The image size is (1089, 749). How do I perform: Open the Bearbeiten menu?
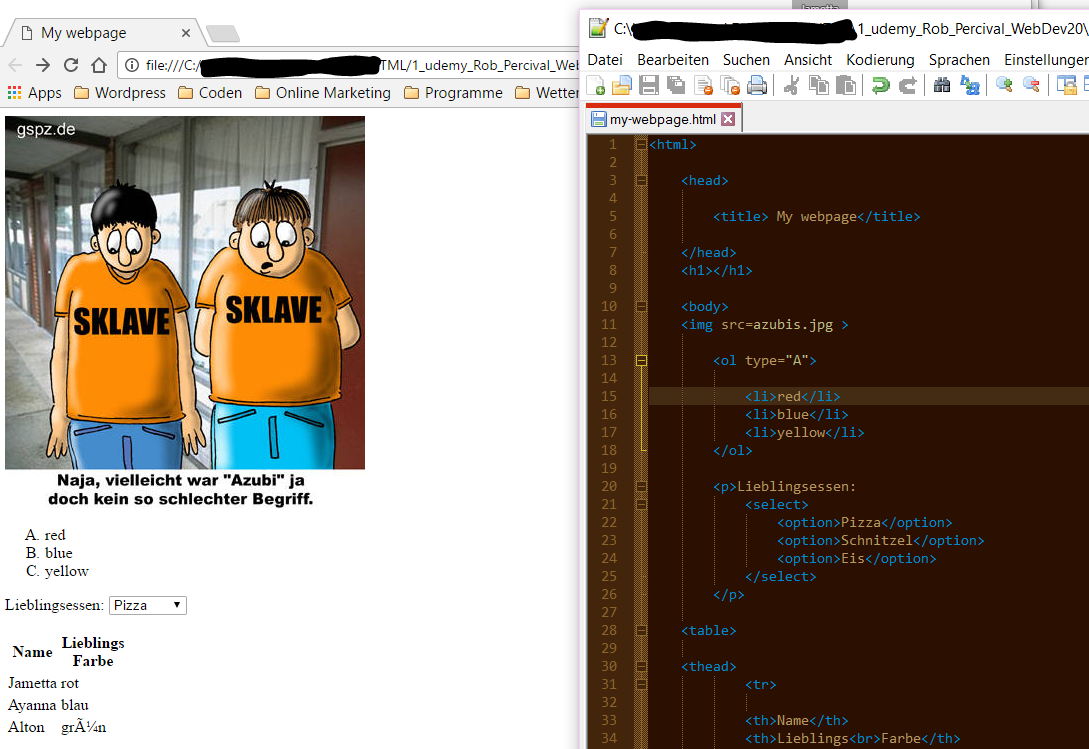point(673,60)
